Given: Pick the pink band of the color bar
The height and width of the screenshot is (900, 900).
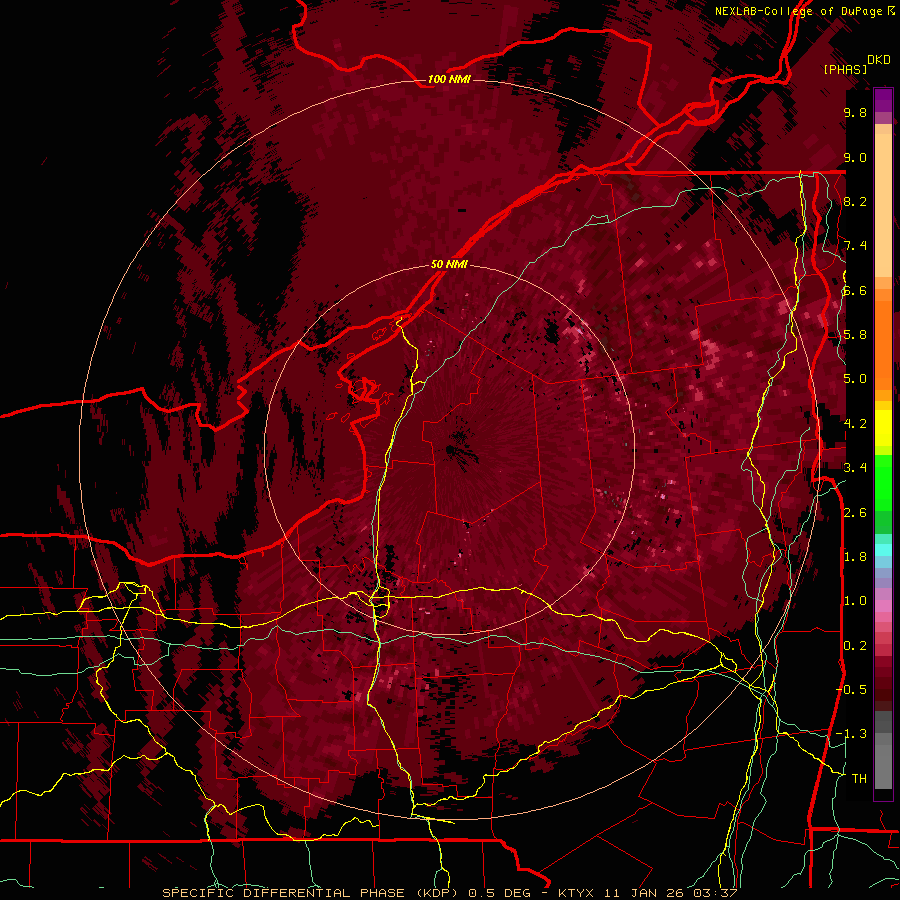Looking at the screenshot, I should click(883, 606).
